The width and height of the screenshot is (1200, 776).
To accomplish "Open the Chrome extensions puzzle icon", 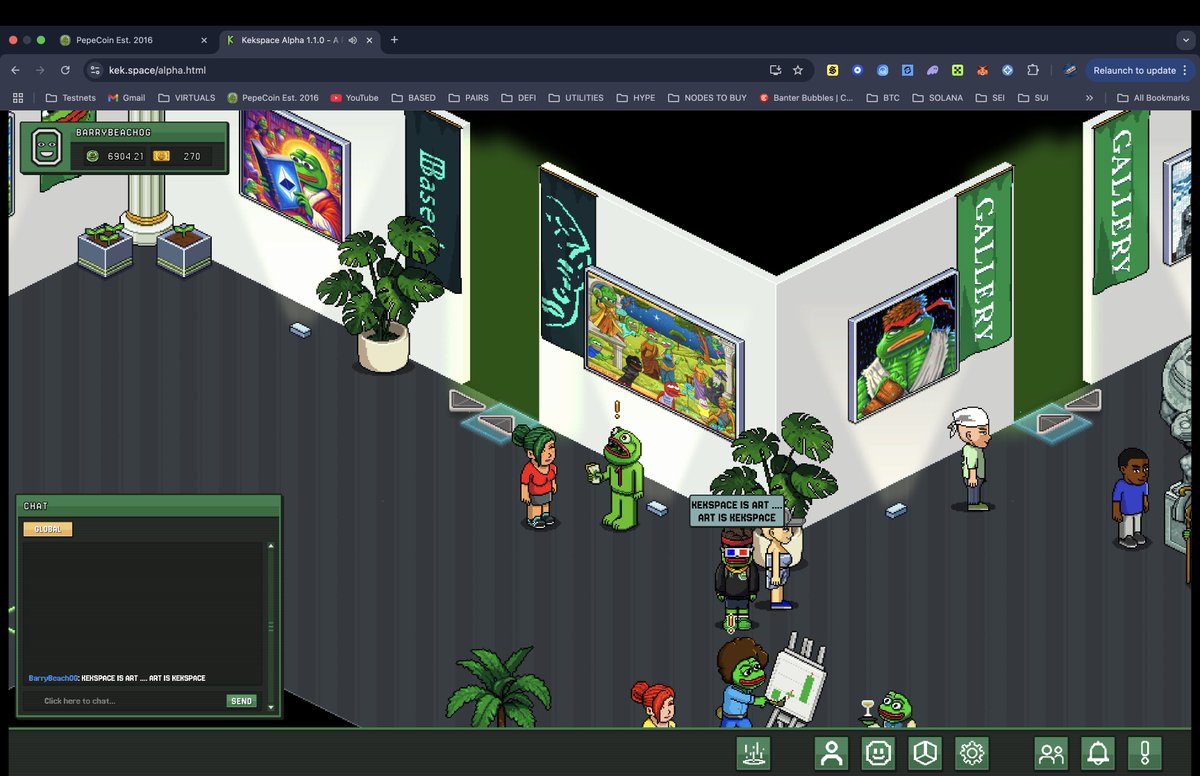I will pyautogui.click(x=1032, y=71).
